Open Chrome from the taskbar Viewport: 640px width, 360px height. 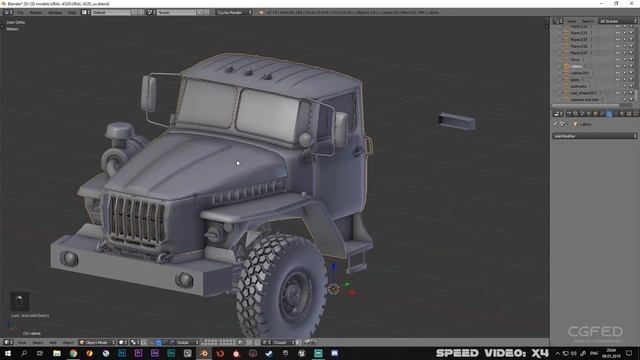tap(73, 353)
